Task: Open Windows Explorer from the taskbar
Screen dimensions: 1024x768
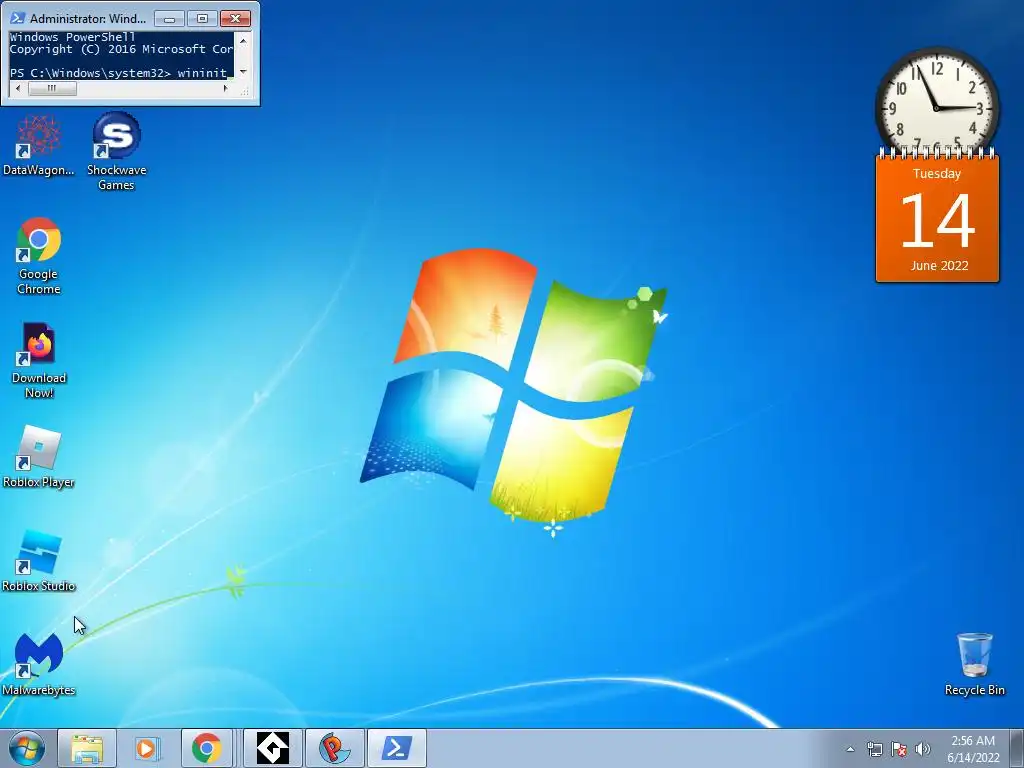Action: click(x=87, y=748)
